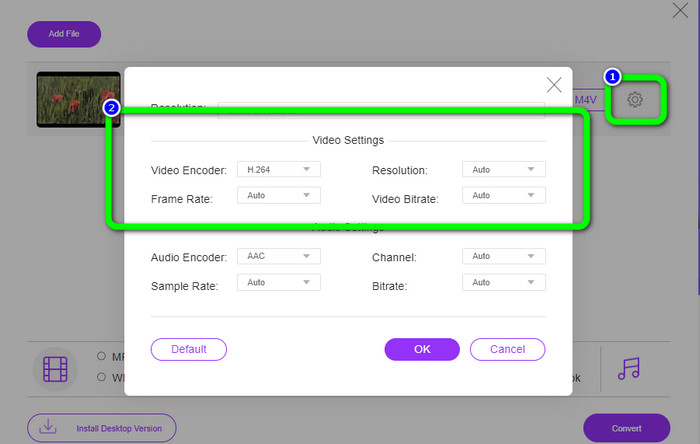
Task: Open the Sample Rate dropdown
Action: pyautogui.click(x=279, y=282)
